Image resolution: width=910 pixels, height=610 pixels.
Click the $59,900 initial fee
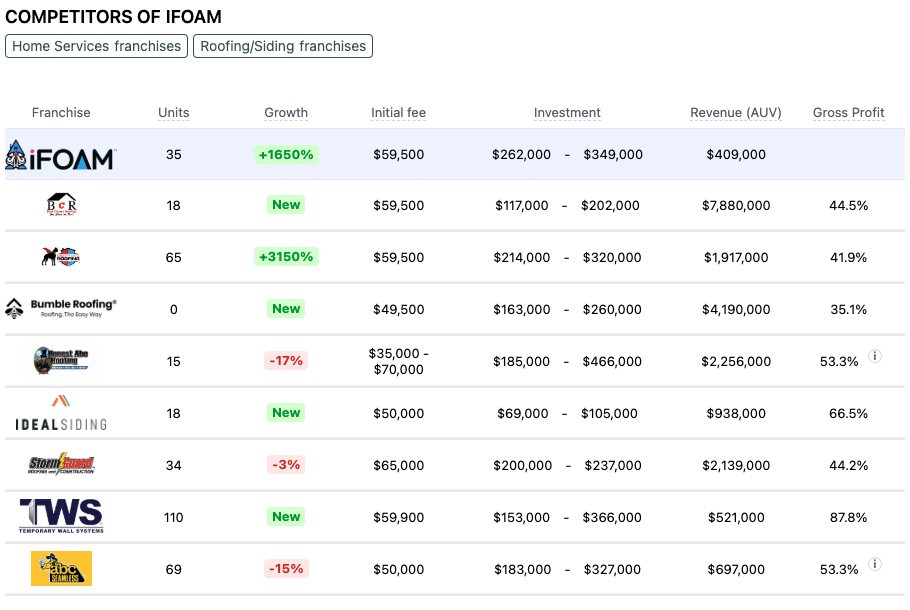click(398, 517)
